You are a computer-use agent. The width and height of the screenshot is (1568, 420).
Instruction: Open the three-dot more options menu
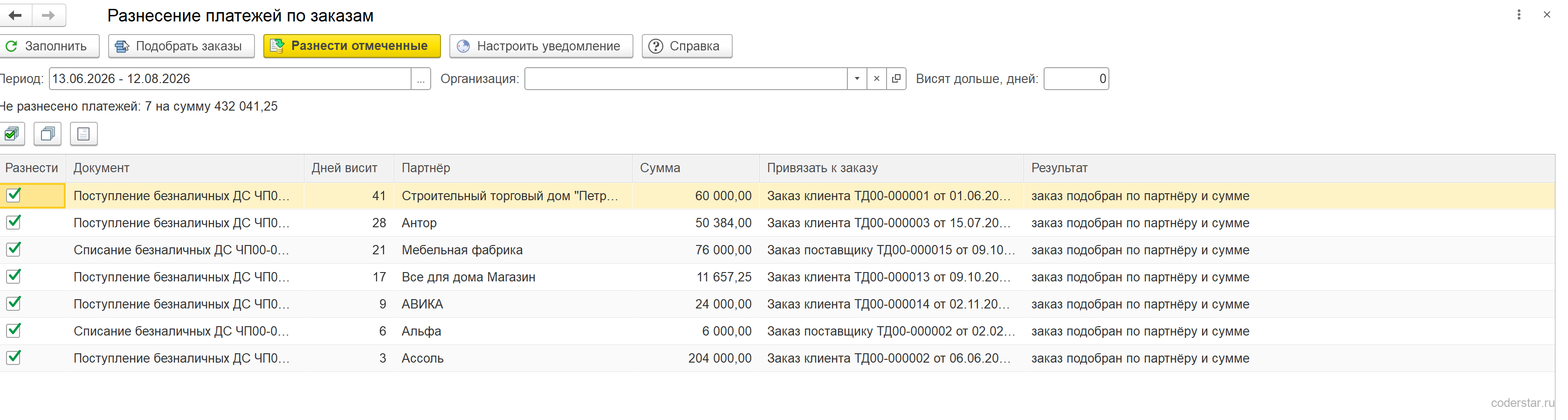point(1519,14)
